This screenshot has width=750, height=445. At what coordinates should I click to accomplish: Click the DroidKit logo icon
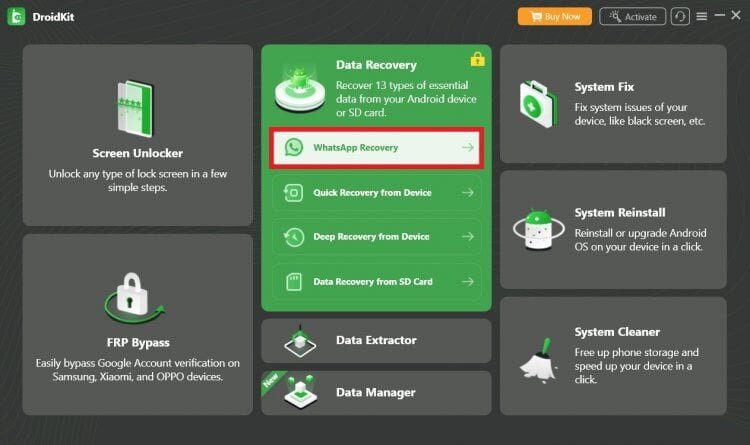[16, 17]
